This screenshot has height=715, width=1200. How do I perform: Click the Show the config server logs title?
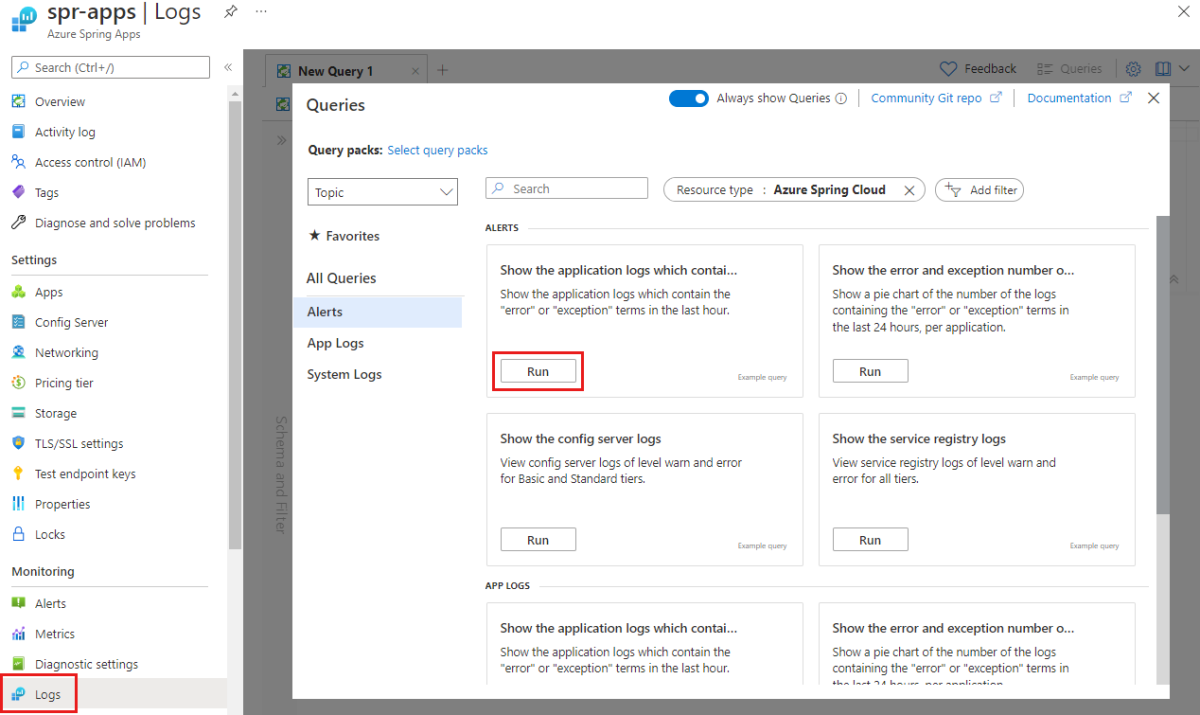(580, 439)
